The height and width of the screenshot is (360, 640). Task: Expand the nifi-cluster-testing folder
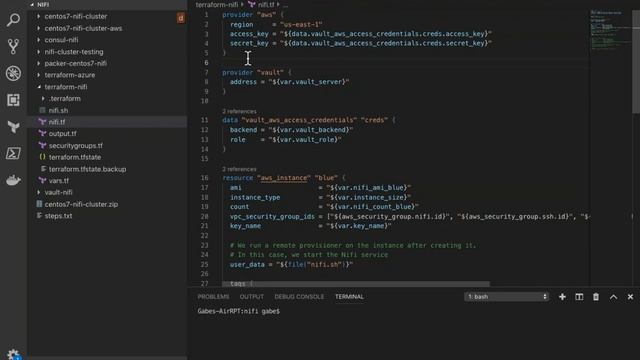39,52
